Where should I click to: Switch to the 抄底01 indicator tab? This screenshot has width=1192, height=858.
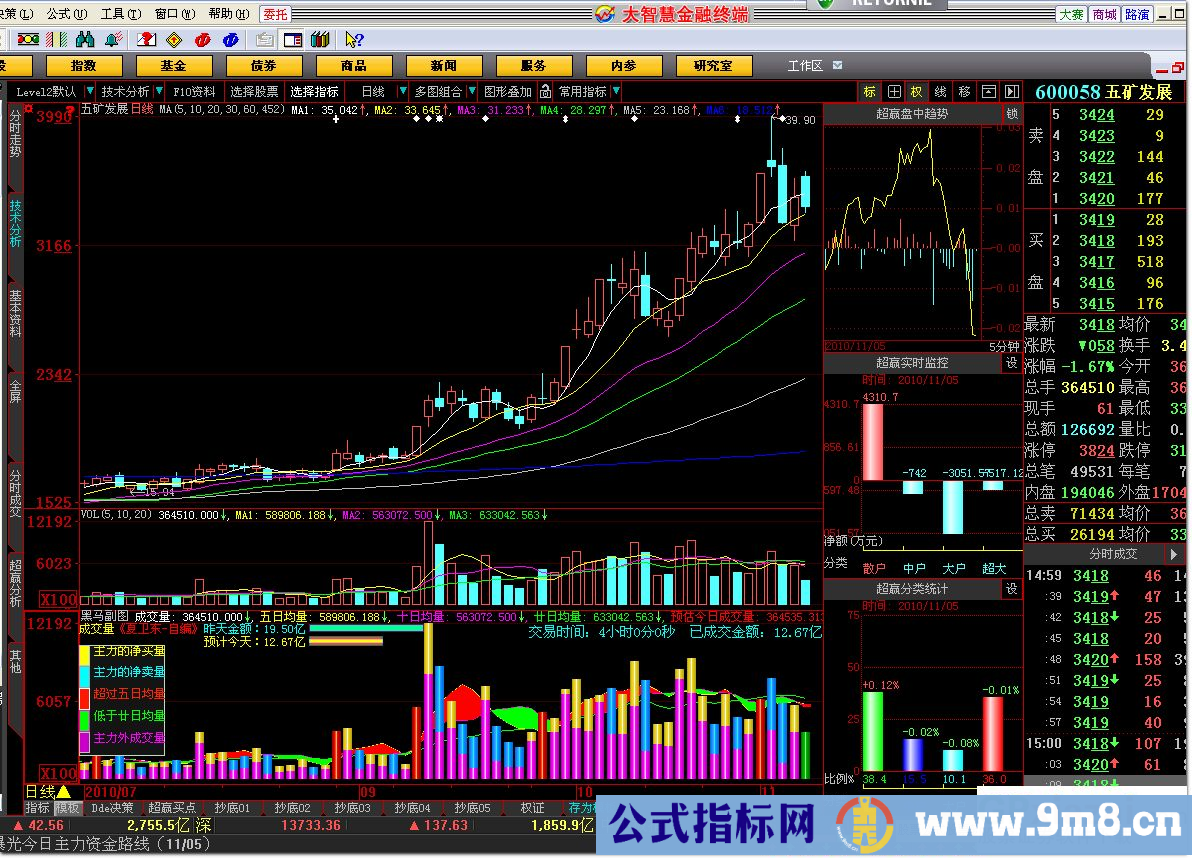point(232,808)
